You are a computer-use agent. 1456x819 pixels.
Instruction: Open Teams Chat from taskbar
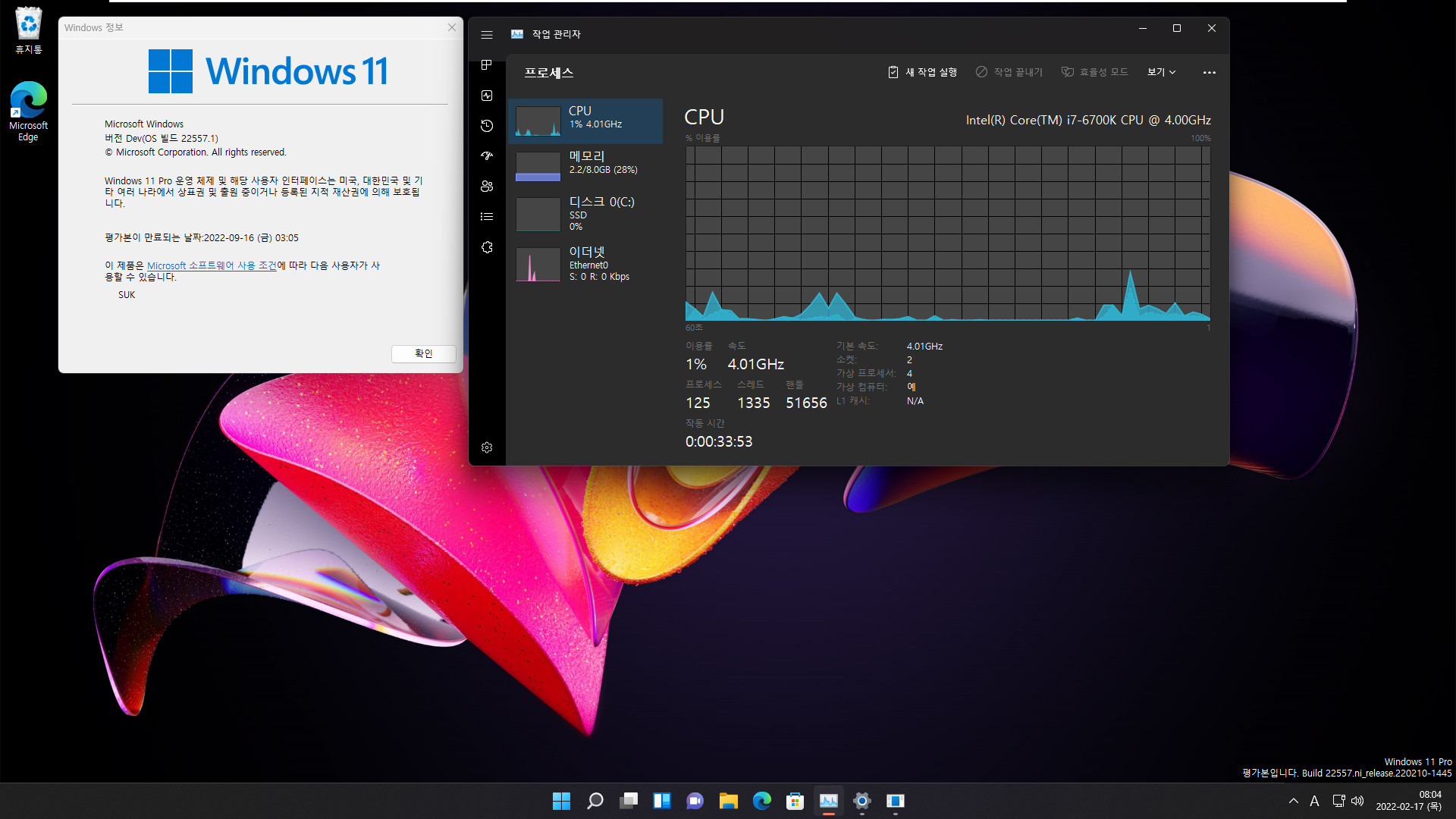click(695, 801)
